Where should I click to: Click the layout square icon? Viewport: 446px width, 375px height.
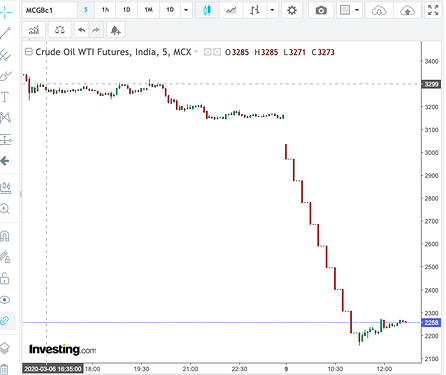(345, 10)
